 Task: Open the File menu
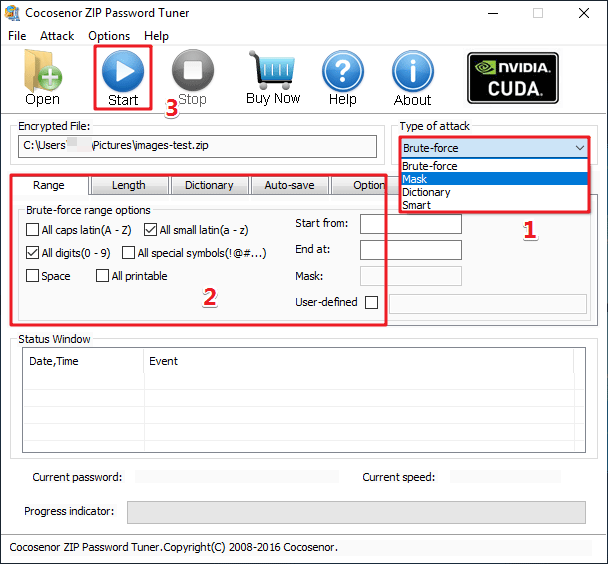tap(17, 36)
